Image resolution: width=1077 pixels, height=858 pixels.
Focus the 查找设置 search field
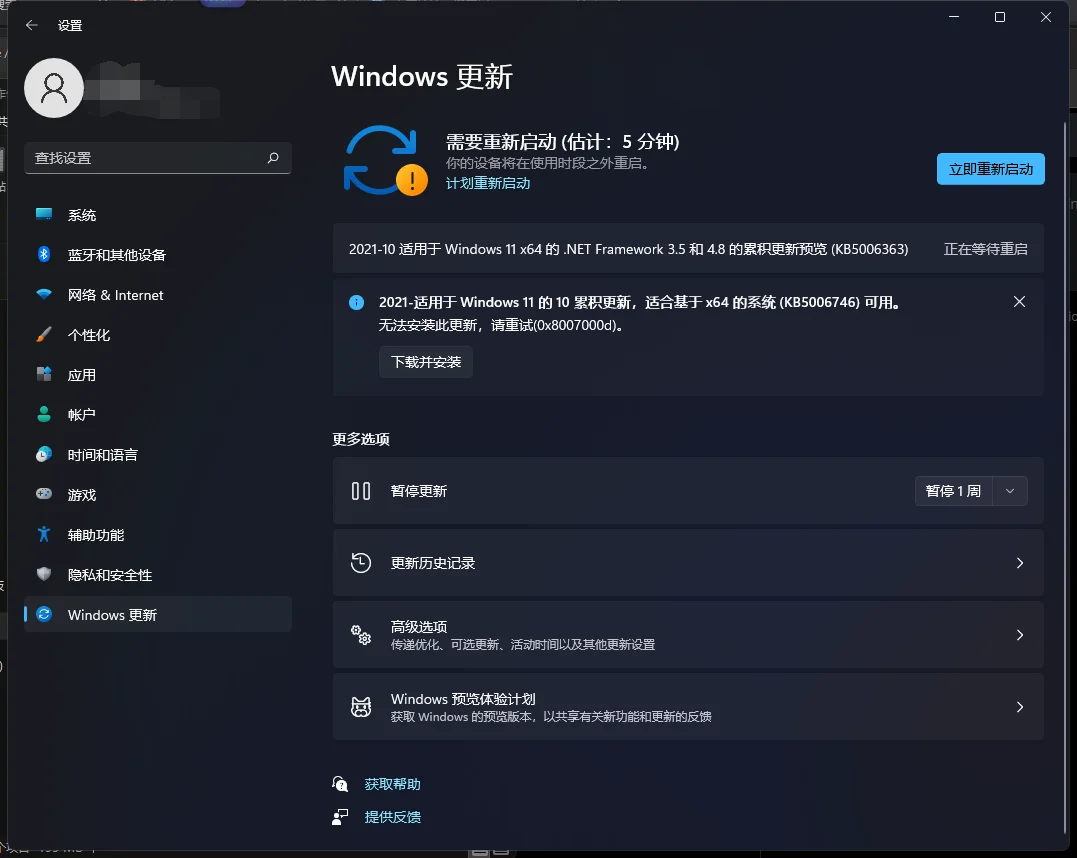pyautogui.click(x=158, y=158)
